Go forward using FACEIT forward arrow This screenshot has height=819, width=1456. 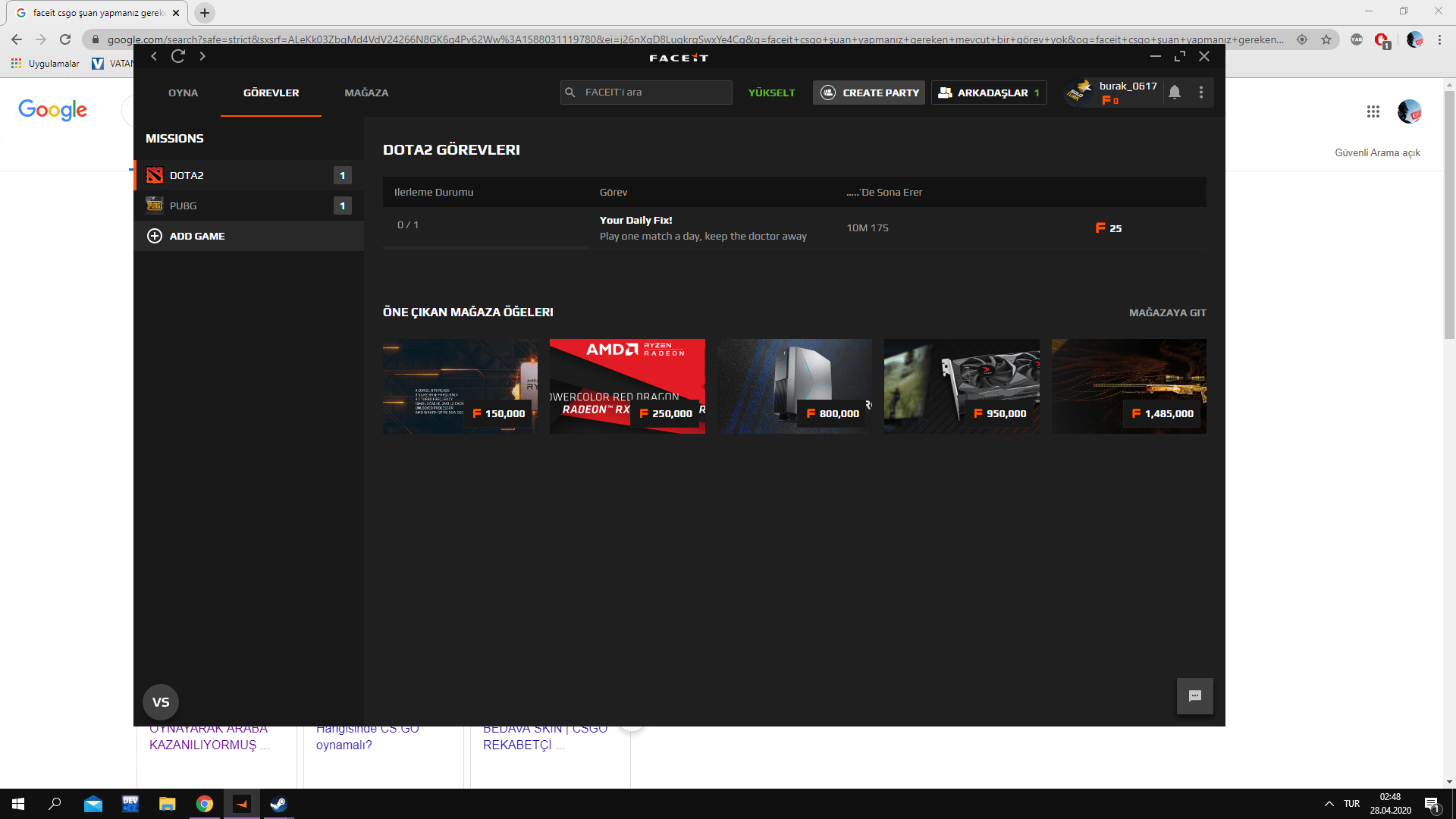point(202,56)
